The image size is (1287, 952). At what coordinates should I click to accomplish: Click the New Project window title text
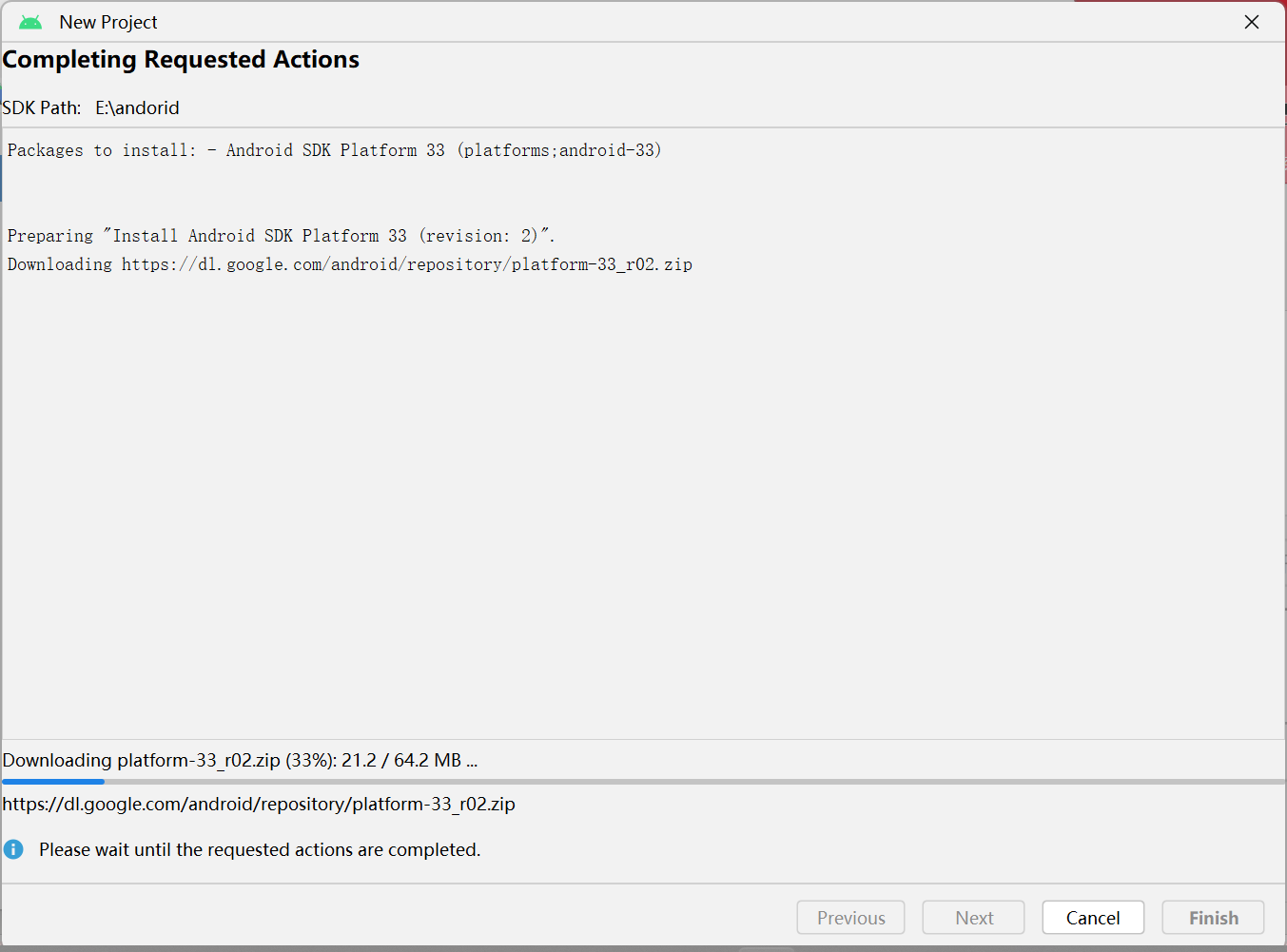[x=108, y=22]
